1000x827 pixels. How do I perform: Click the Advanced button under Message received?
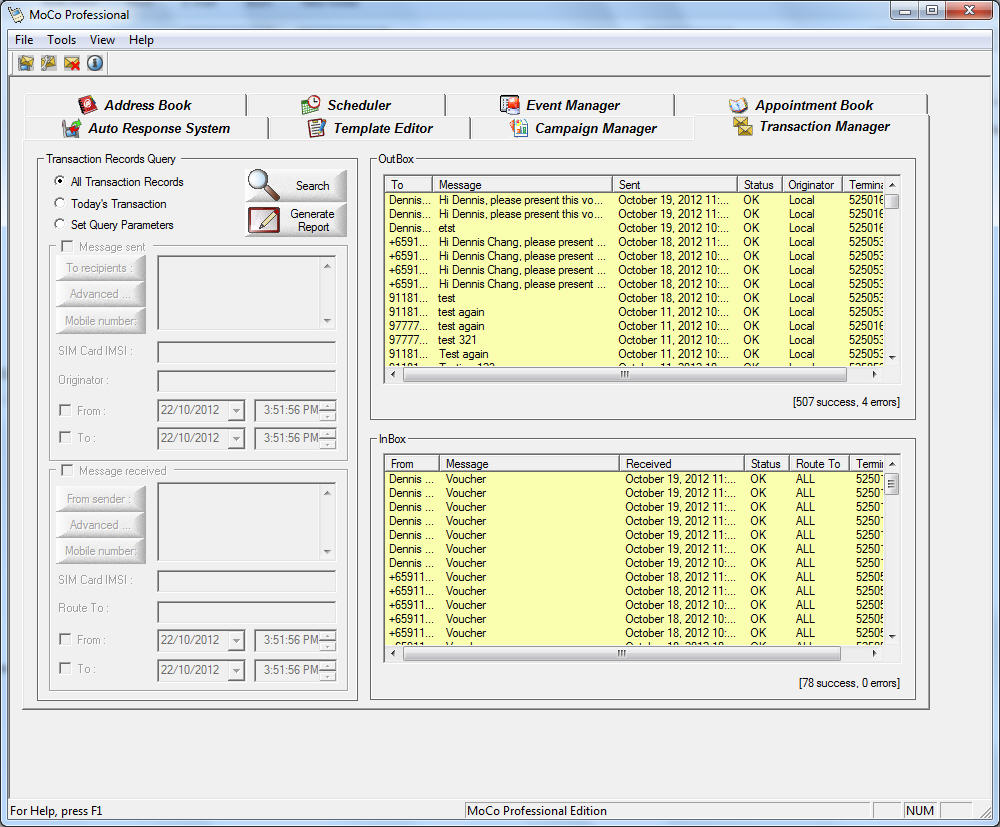[101, 525]
